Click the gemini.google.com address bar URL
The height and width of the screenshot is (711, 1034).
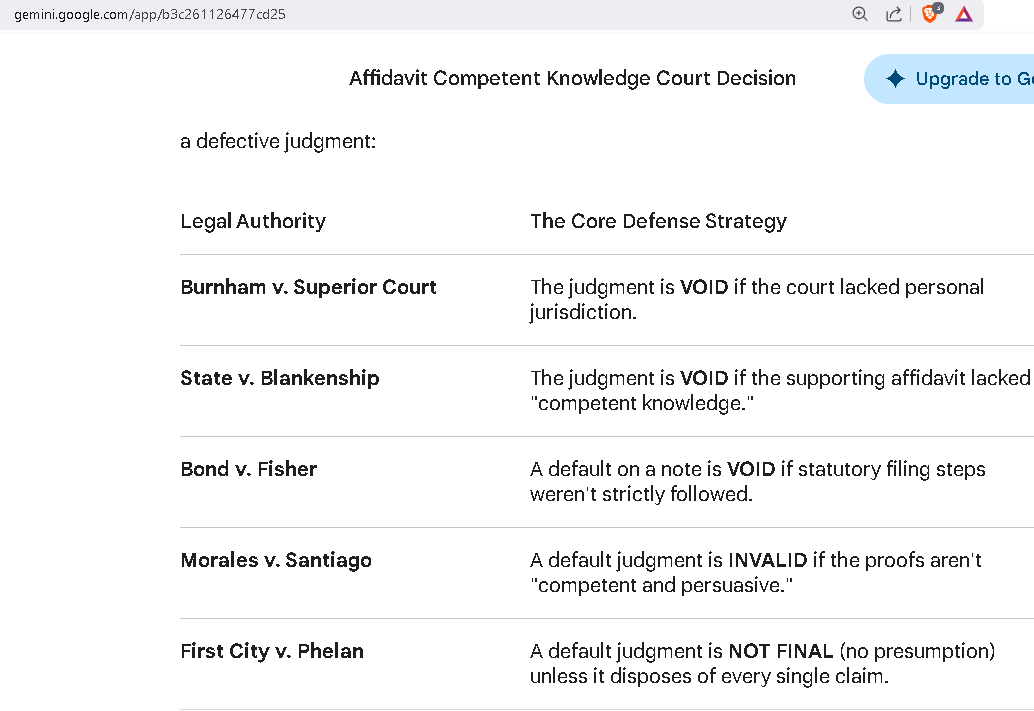point(150,14)
